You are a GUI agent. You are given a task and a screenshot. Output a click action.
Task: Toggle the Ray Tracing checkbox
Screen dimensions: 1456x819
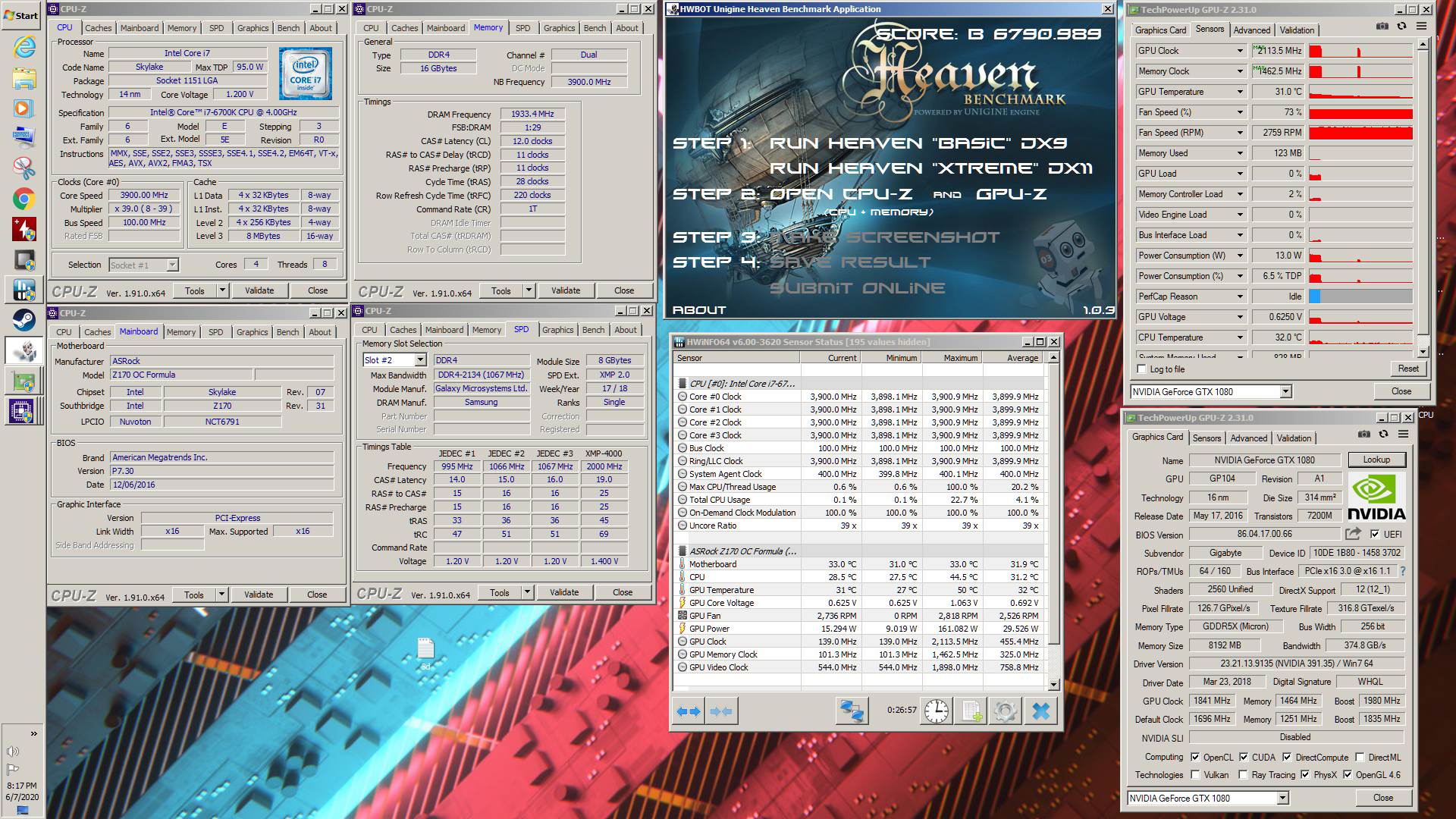click(1243, 774)
